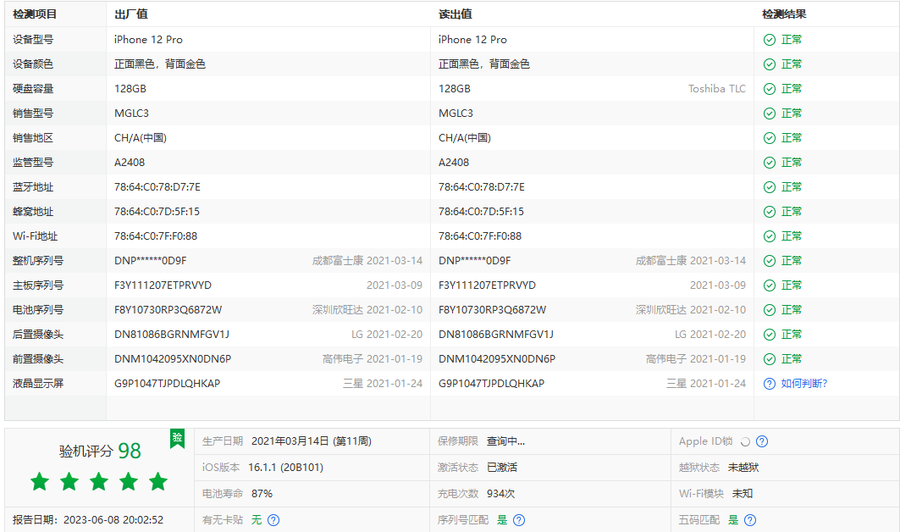
Task: Click the Toshiba TLC note
Action: 717,88
